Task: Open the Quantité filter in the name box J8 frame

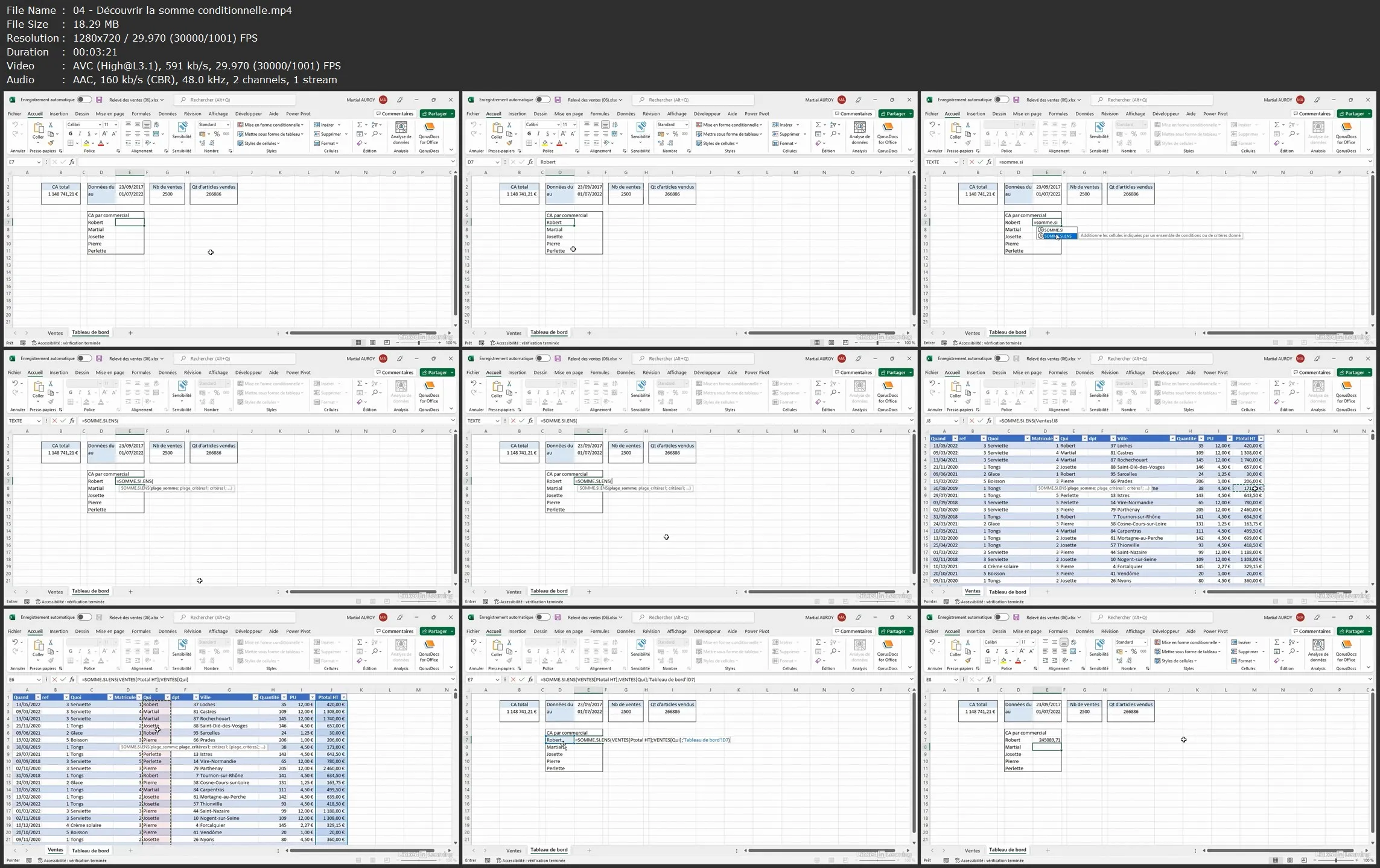Action: click(x=1201, y=439)
